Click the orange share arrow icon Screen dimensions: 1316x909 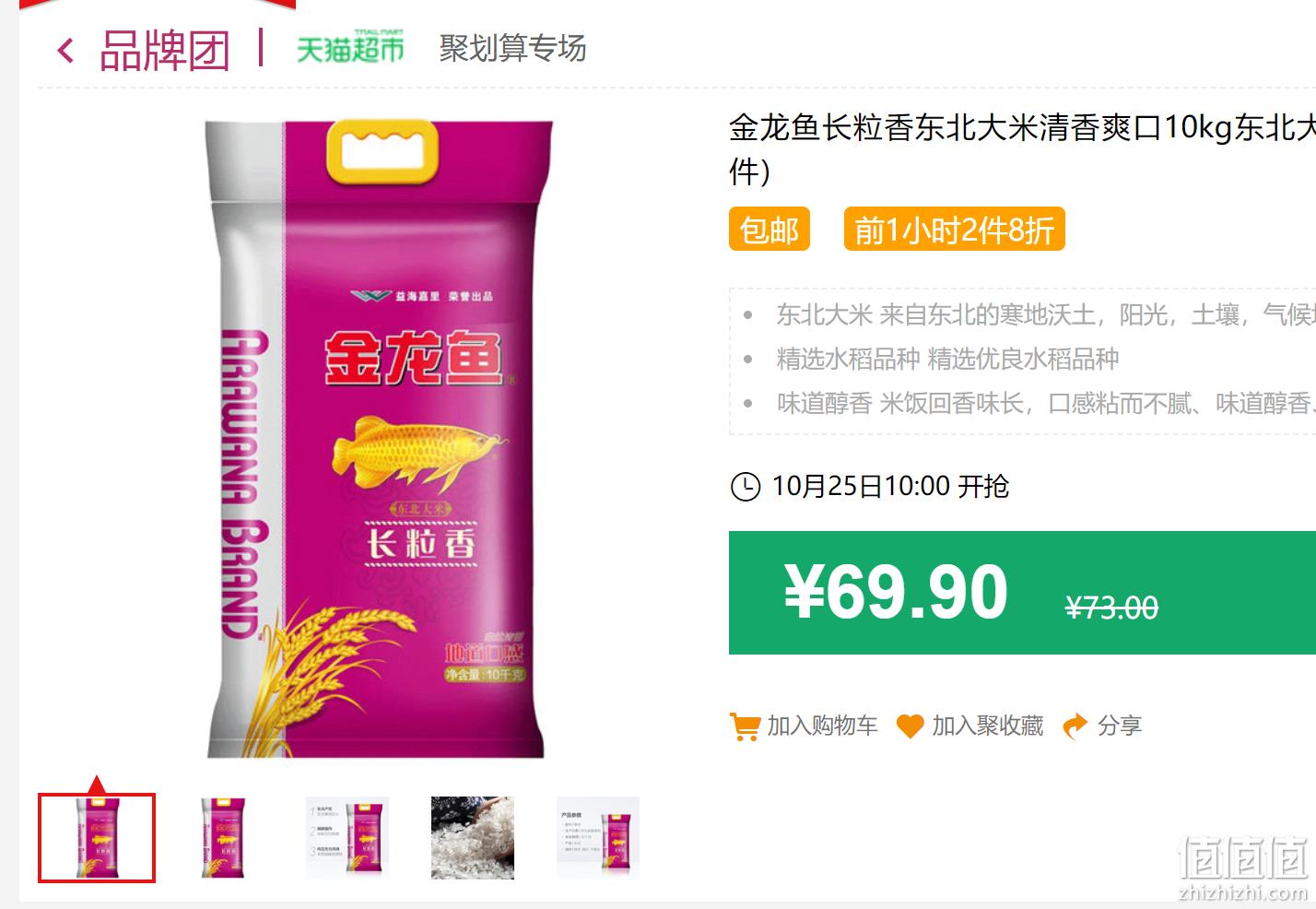point(1075,726)
